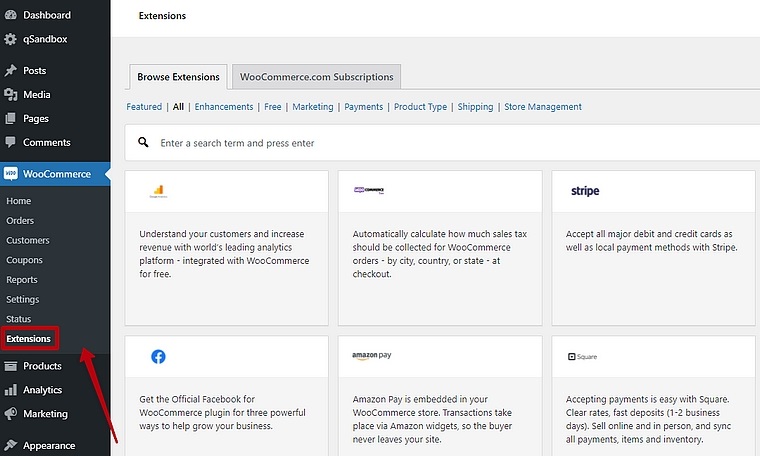The image size is (760, 456).
Task: Open the Extensions submenu item
Action: click(28, 339)
